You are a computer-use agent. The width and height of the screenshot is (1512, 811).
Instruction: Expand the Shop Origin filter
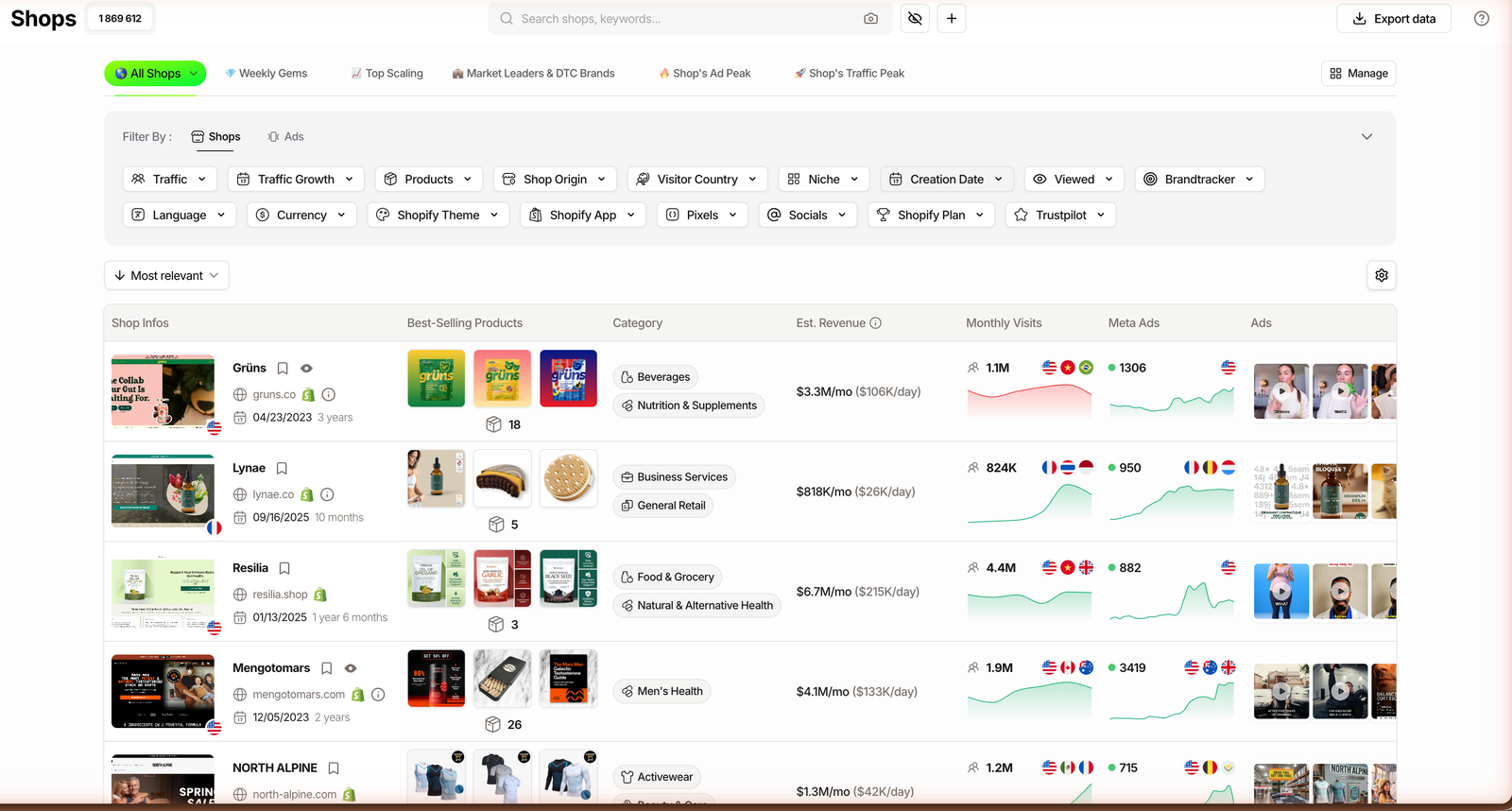(x=556, y=180)
